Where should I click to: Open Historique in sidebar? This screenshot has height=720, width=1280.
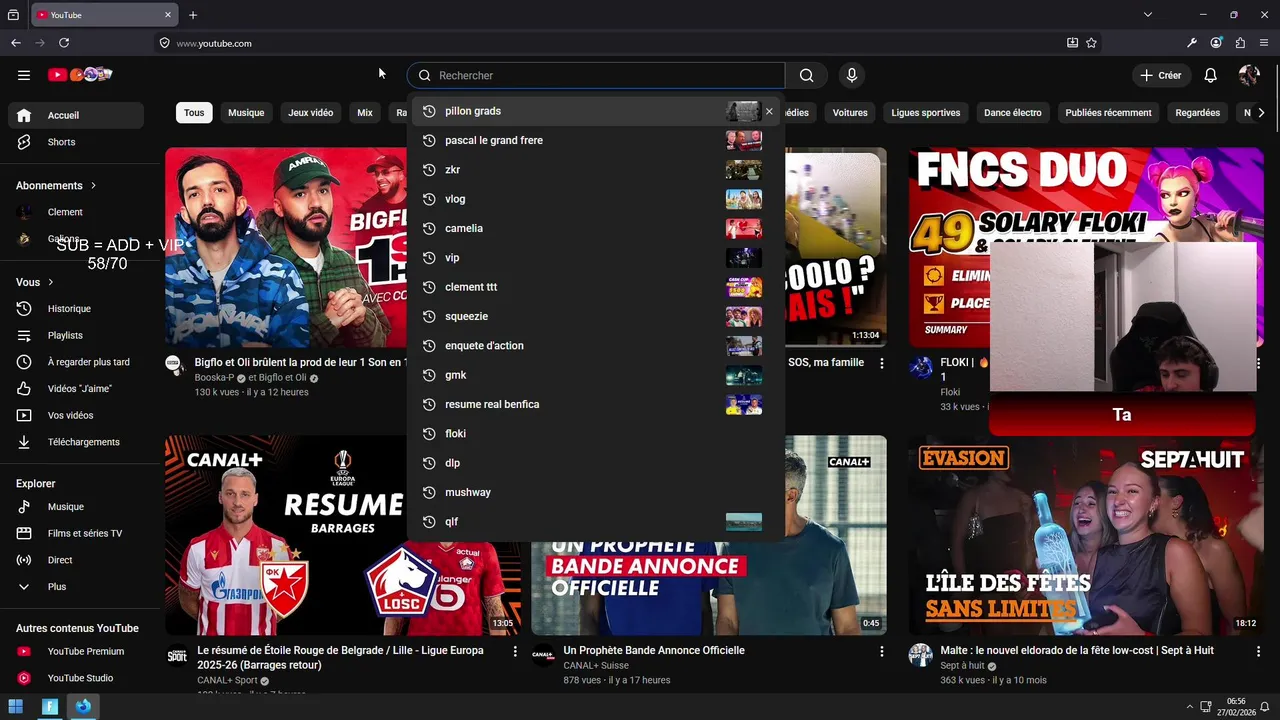click(76, 309)
